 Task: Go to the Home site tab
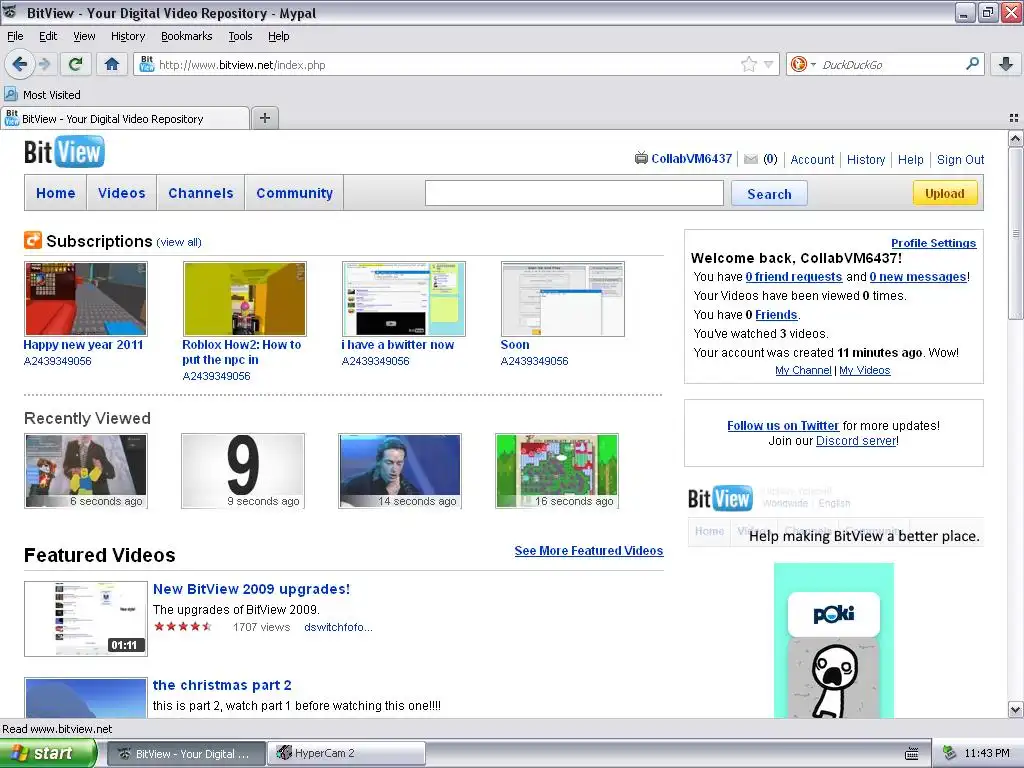[56, 193]
